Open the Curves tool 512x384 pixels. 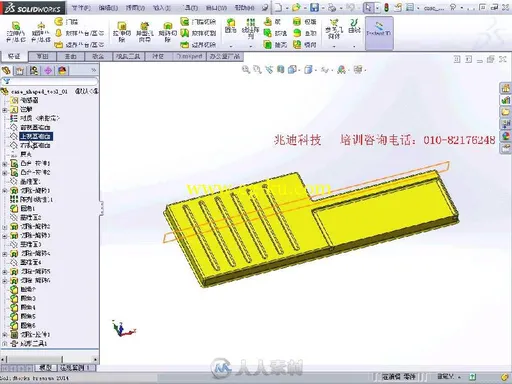(x=354, y=26)
